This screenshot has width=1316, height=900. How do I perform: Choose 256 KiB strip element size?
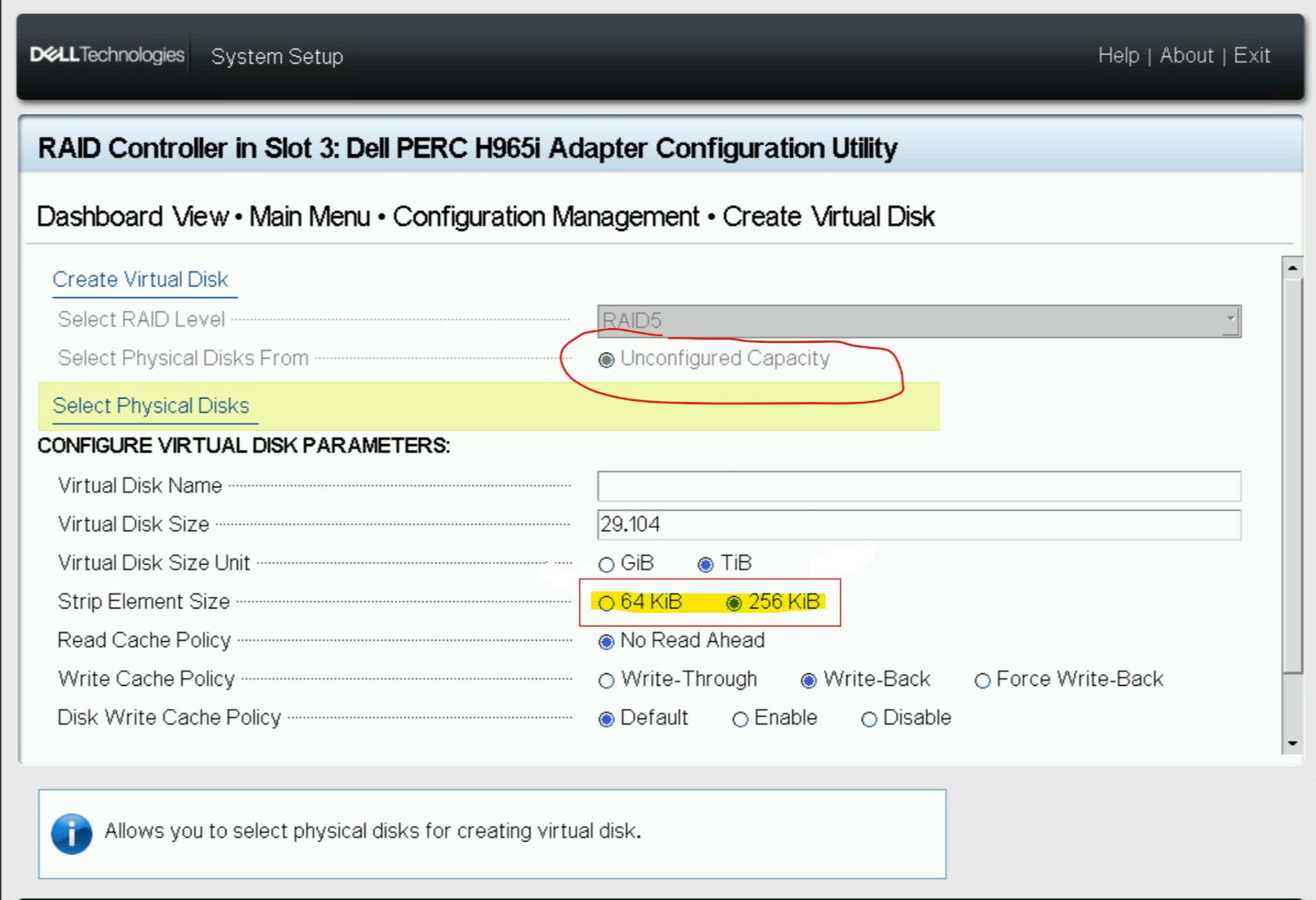click(734, 603)
